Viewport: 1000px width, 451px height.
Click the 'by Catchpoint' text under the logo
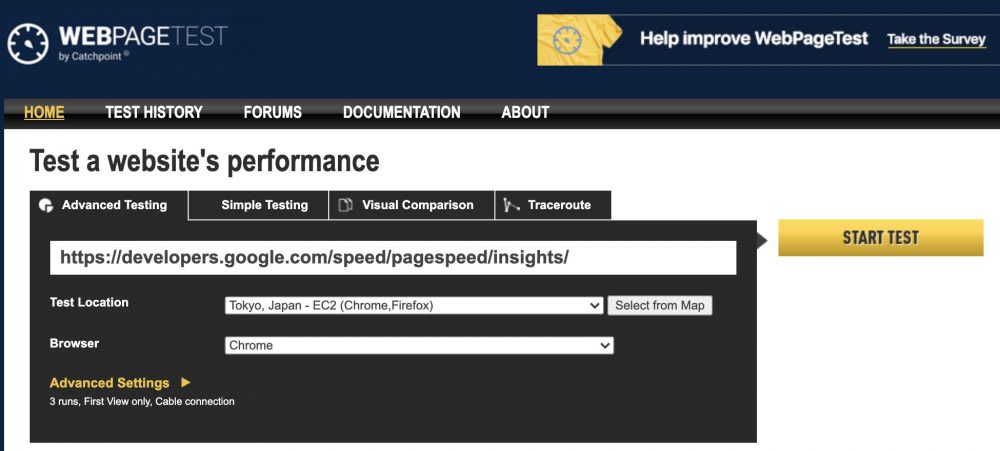(x=93, y=56)
